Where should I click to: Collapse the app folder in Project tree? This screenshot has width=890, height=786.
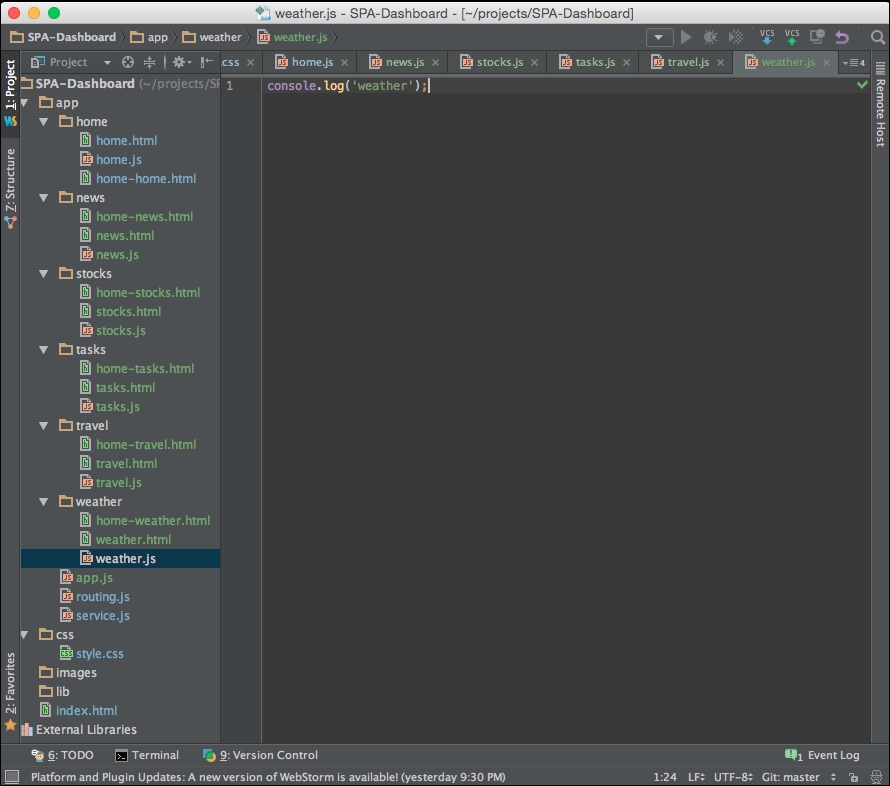click(23, 102)
